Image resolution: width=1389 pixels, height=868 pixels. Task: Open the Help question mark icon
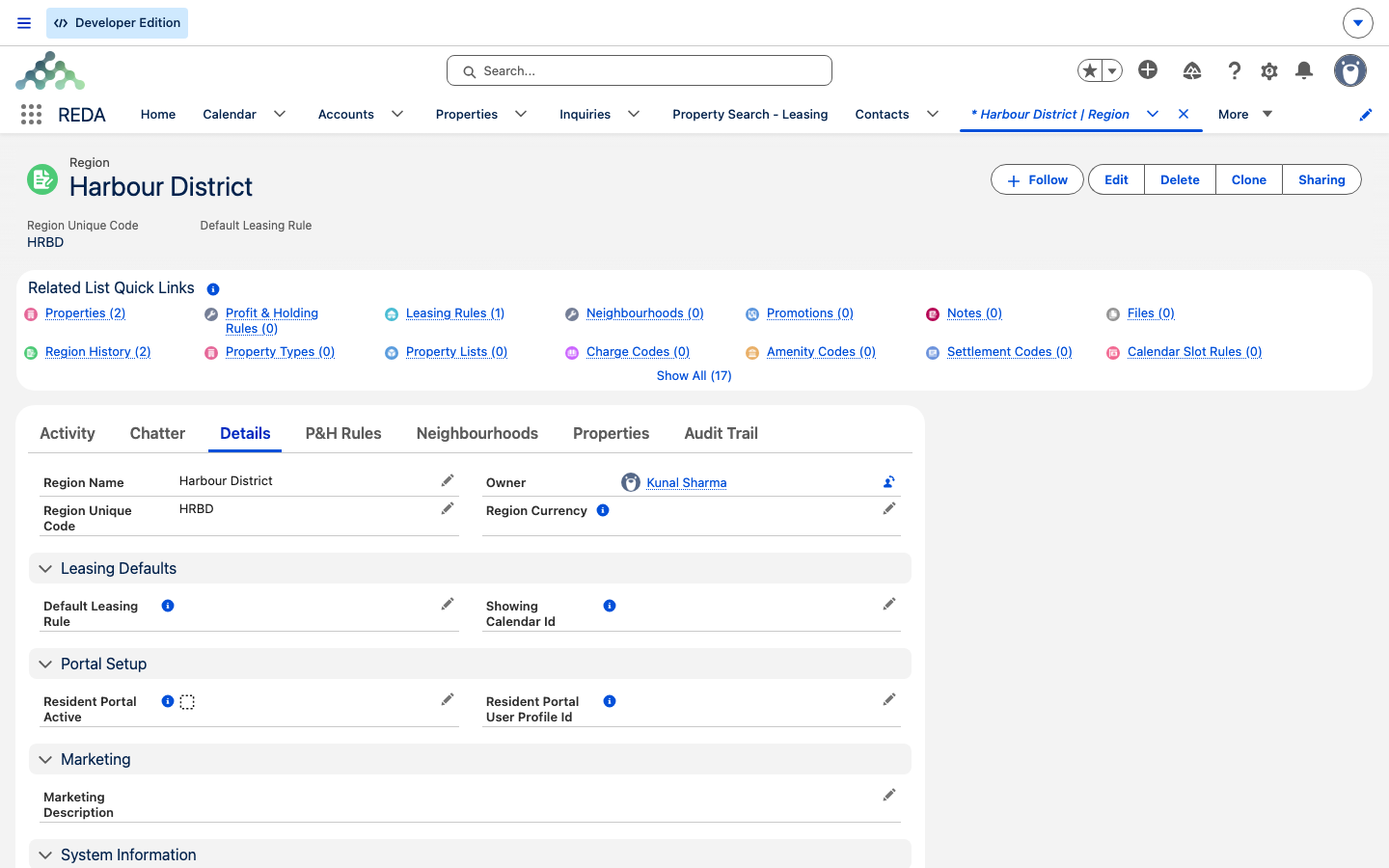tap(1234, 70)
